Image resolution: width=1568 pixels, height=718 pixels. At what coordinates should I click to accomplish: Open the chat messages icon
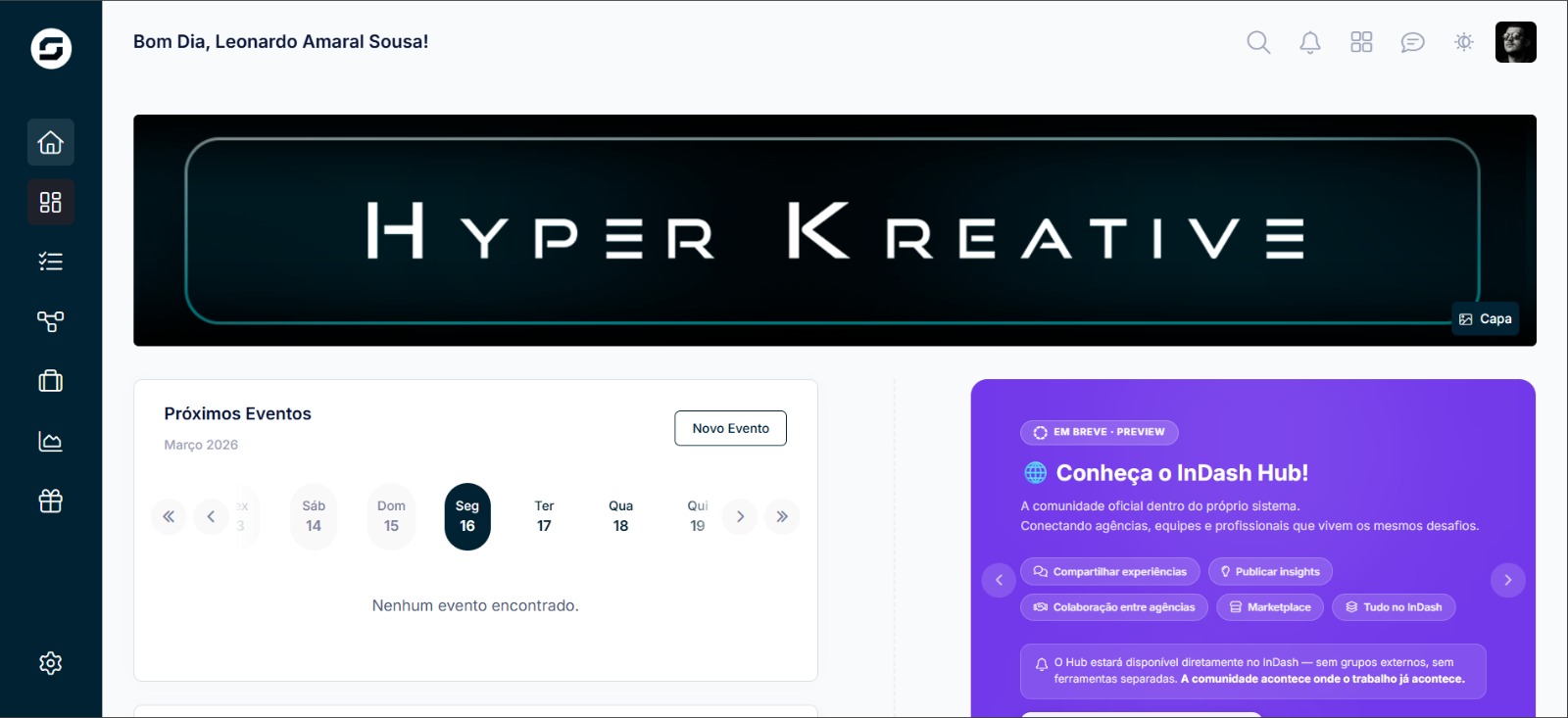1412,42
